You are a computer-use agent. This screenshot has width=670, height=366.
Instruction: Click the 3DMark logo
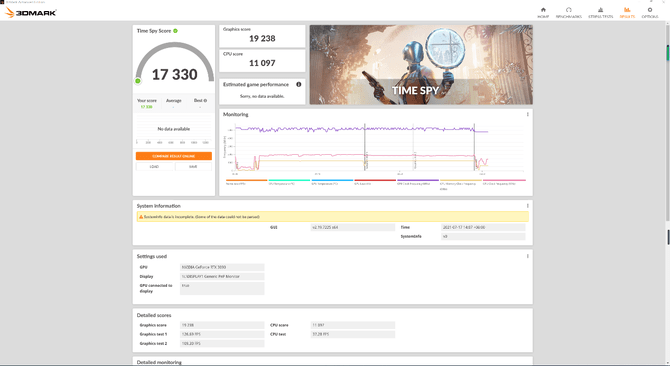[30, 12]
